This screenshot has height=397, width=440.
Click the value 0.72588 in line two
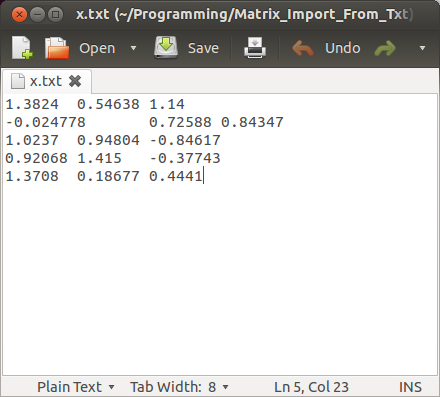(x=180, y=122)
